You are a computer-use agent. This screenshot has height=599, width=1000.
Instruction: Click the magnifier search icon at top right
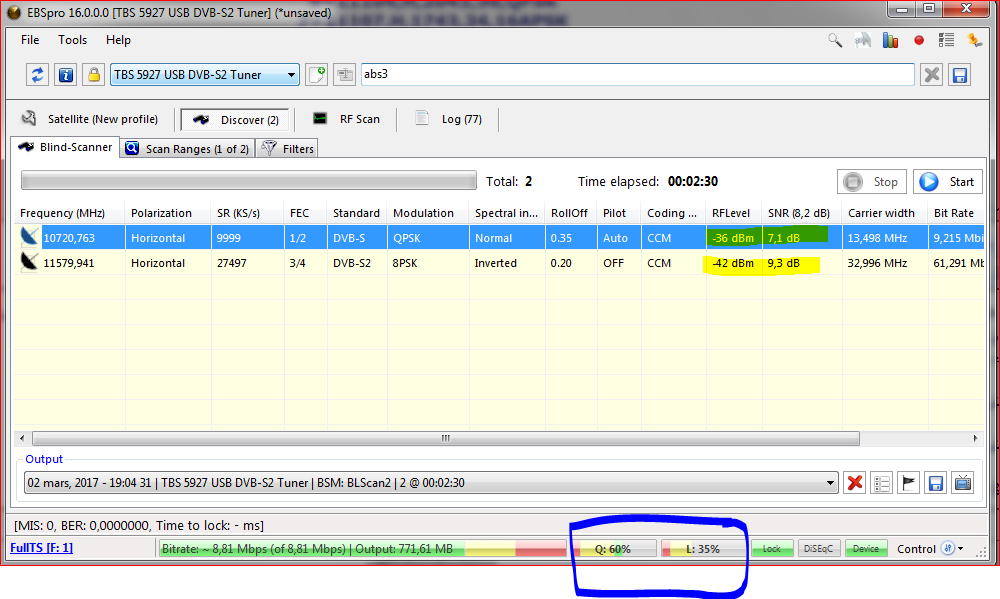[835, 41]
